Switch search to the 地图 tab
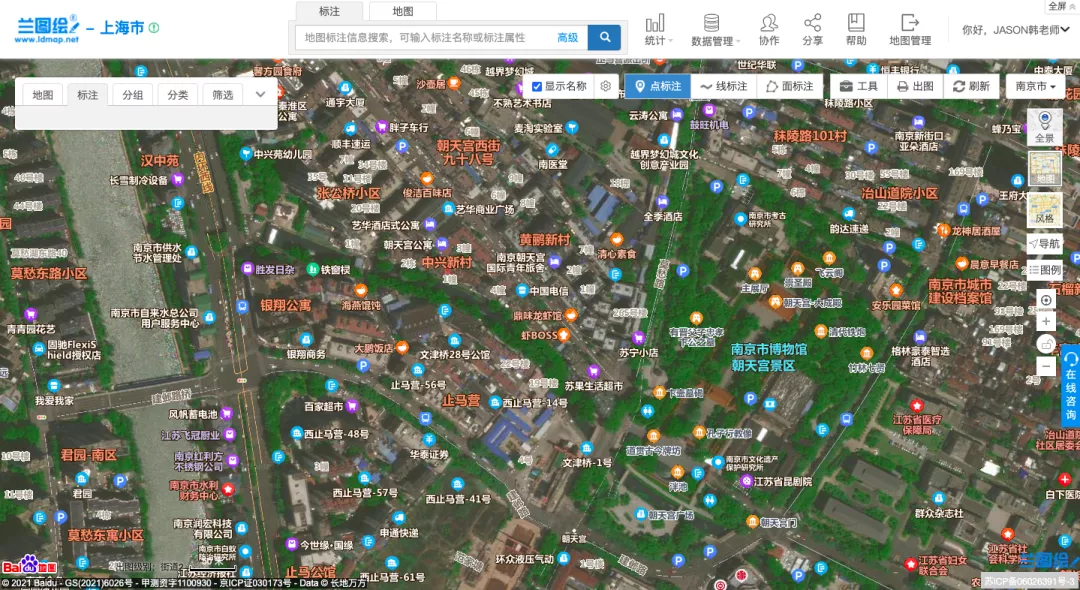The width and height of the screenshot is (1080, 590). click(403, 11)
